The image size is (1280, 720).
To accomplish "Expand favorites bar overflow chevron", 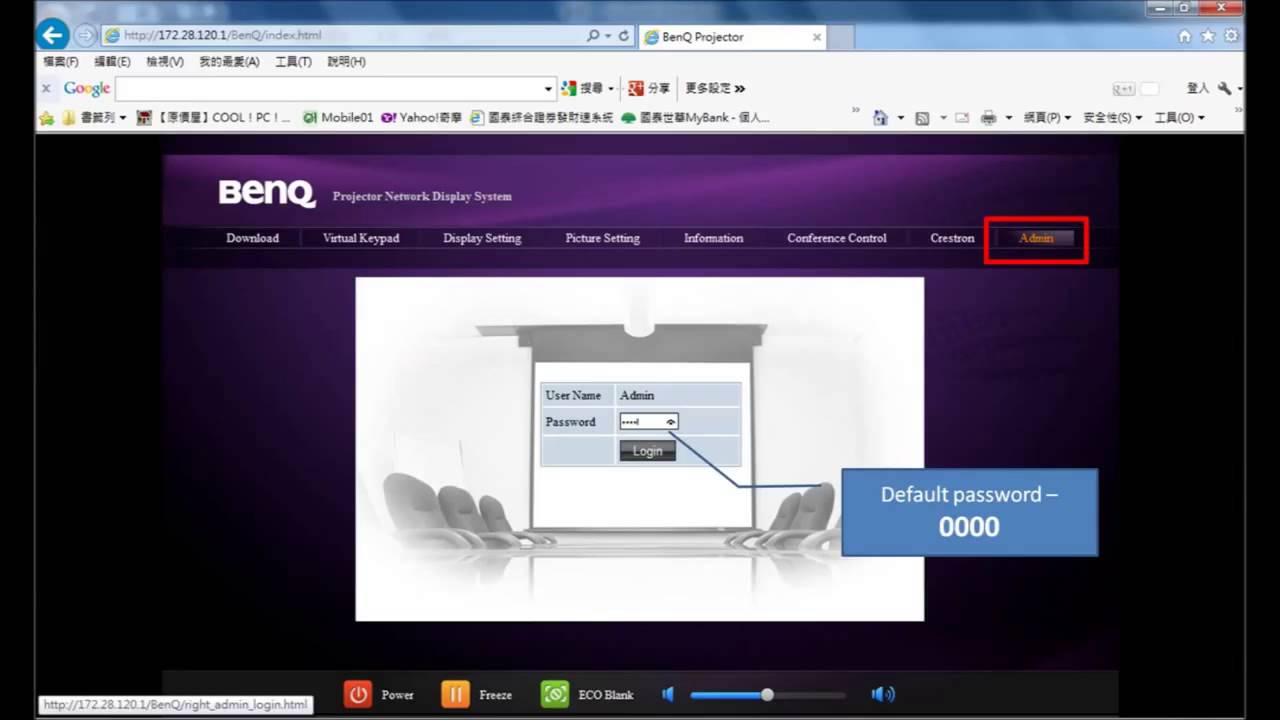I will pos(856,110).
